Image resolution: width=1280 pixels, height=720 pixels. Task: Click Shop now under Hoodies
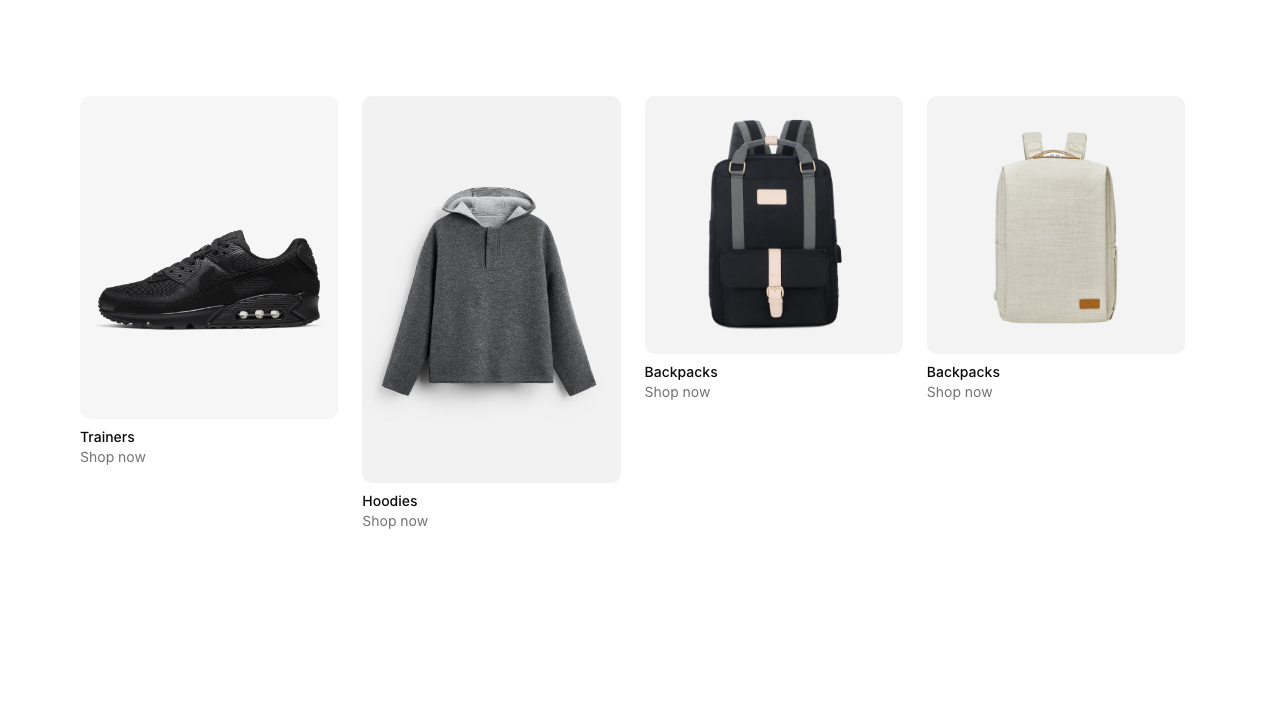pyautogui.click(x=395, y=521)
